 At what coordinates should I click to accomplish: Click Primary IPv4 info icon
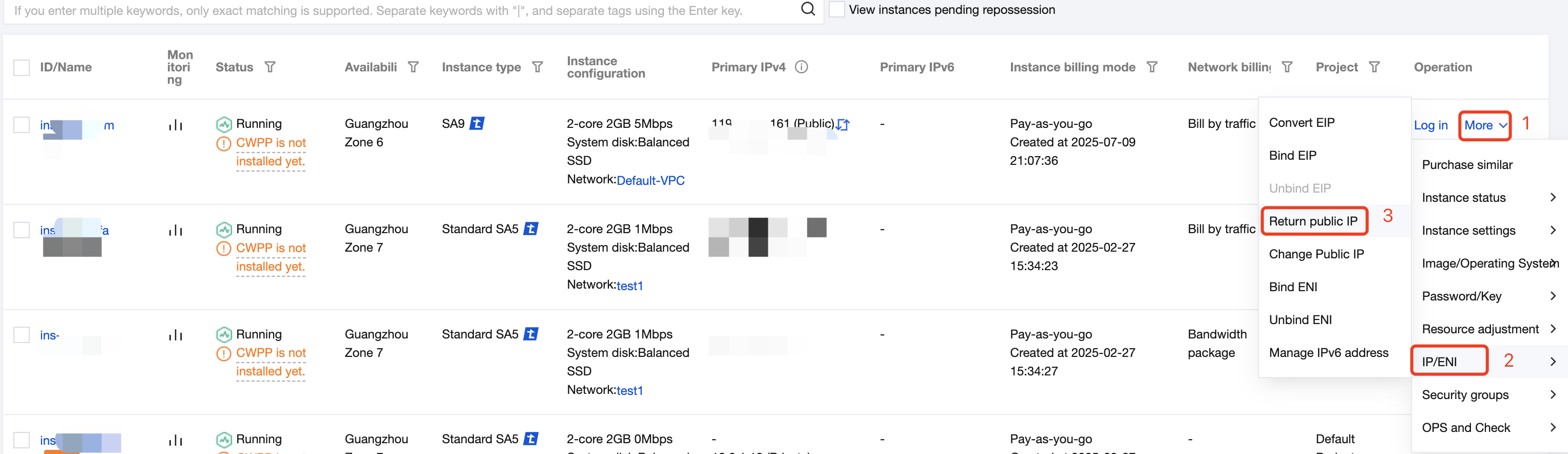point(801,67)
